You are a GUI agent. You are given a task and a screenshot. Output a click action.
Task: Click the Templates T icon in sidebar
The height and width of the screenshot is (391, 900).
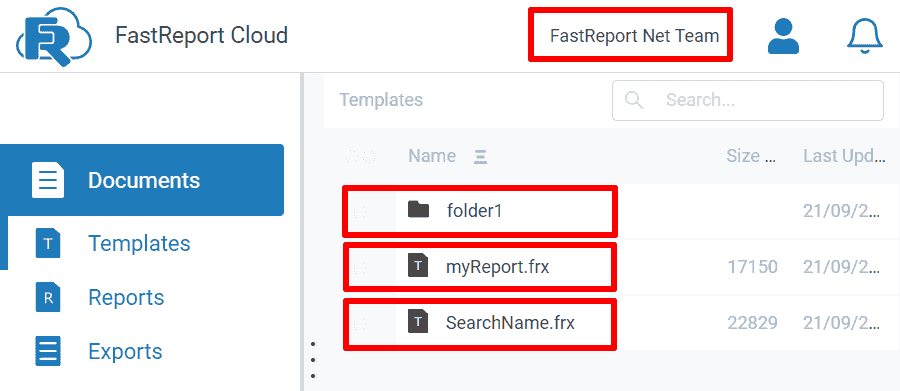coord(48,243)
